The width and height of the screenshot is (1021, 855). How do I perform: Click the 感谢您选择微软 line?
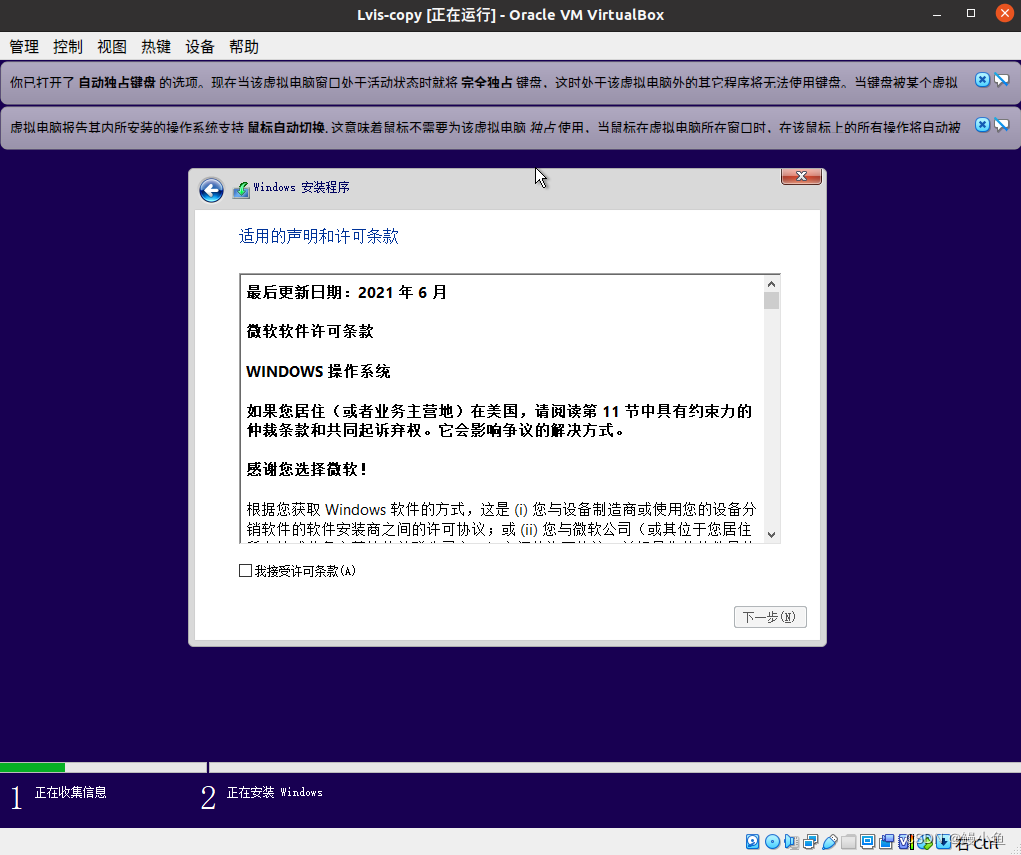pyautogui.click(x=307, y=470)
